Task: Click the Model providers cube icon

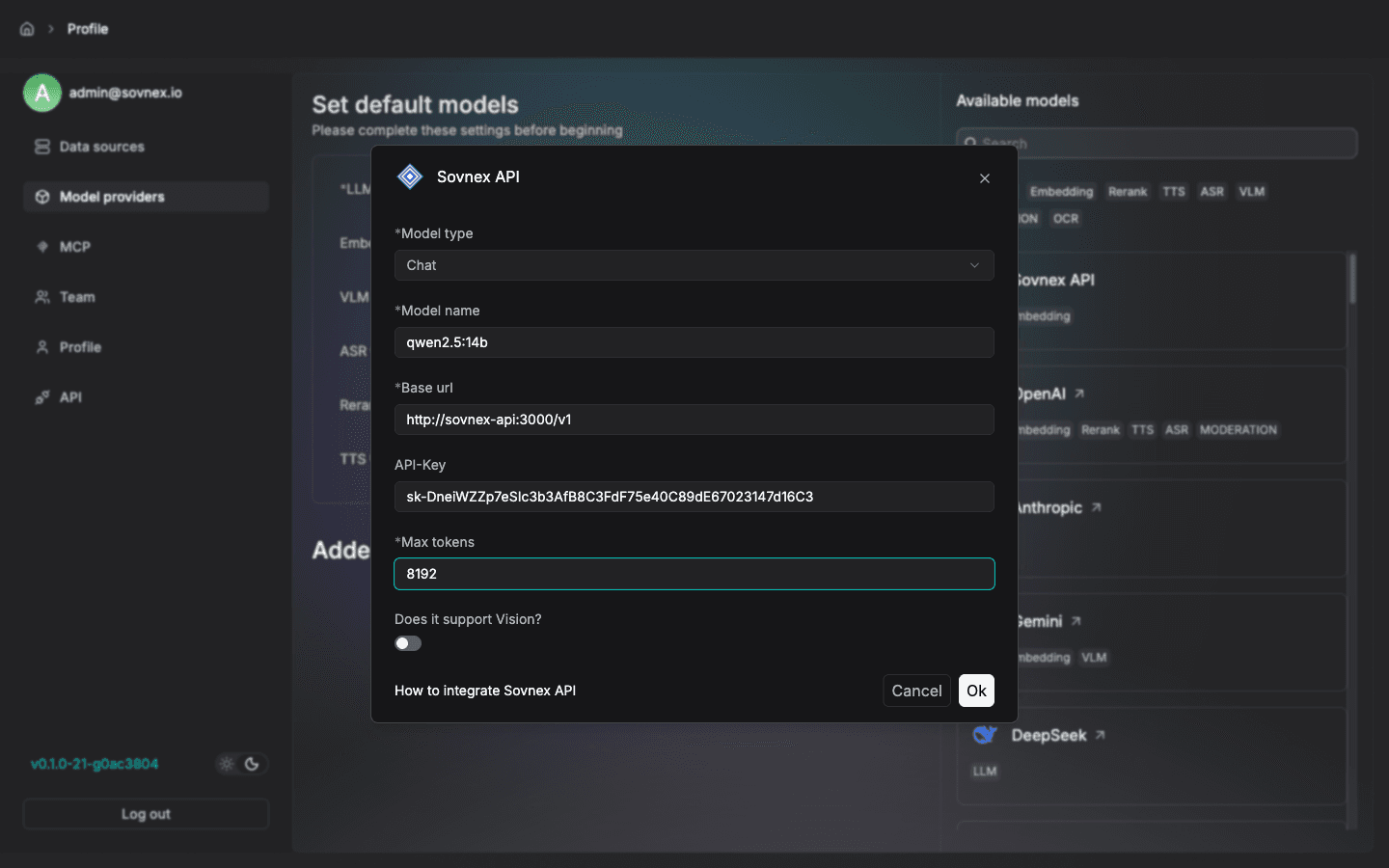Action: pyautogui.click(x=42, y=197)
